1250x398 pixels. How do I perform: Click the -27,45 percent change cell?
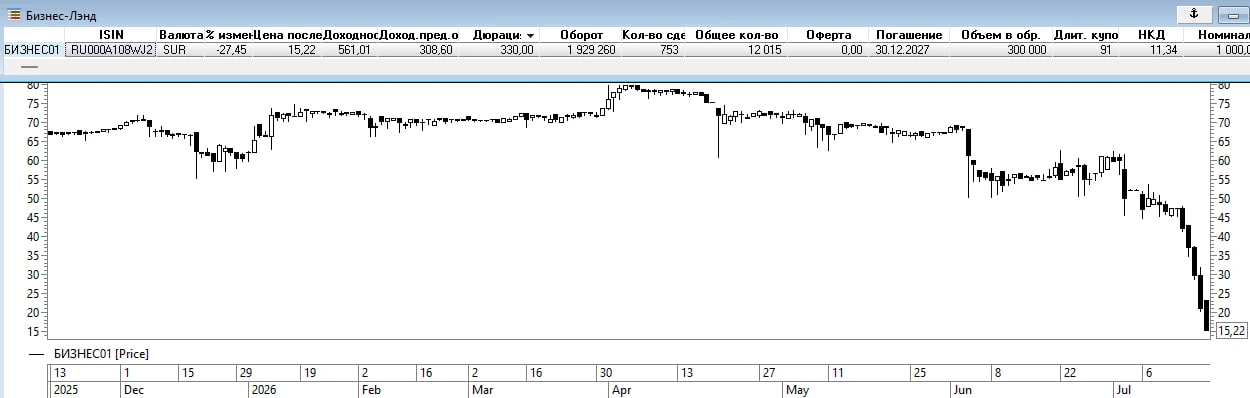pos(229,49)
